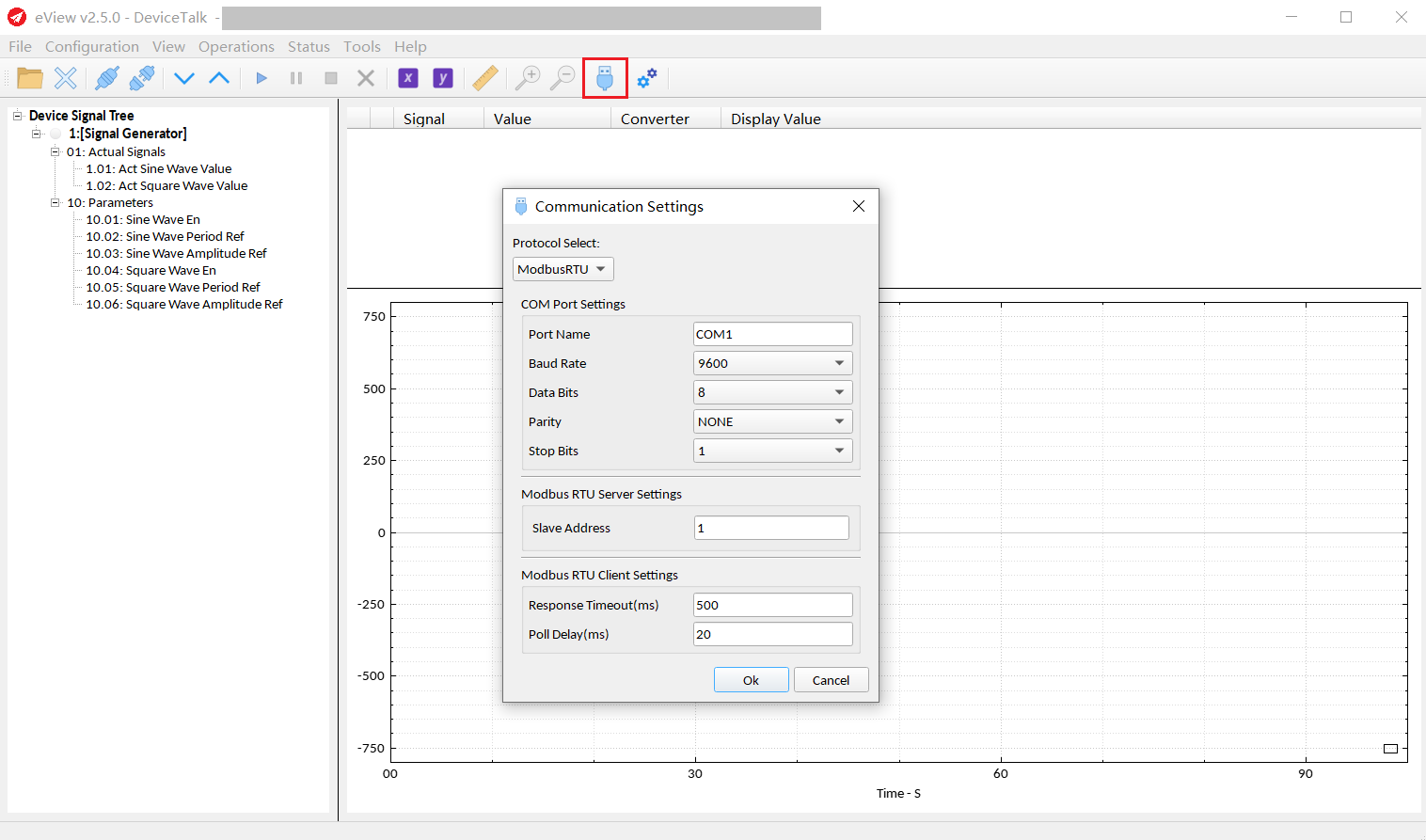This screenshot has width=1426, height=840.
Task: Open the Tools menu
Action: coord(362,46)
